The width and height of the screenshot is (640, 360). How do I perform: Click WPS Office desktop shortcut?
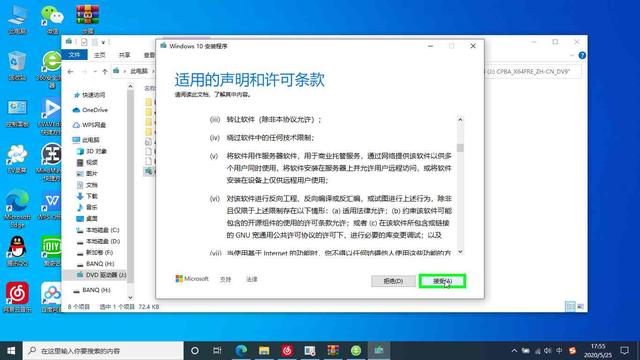pos(51,206)
